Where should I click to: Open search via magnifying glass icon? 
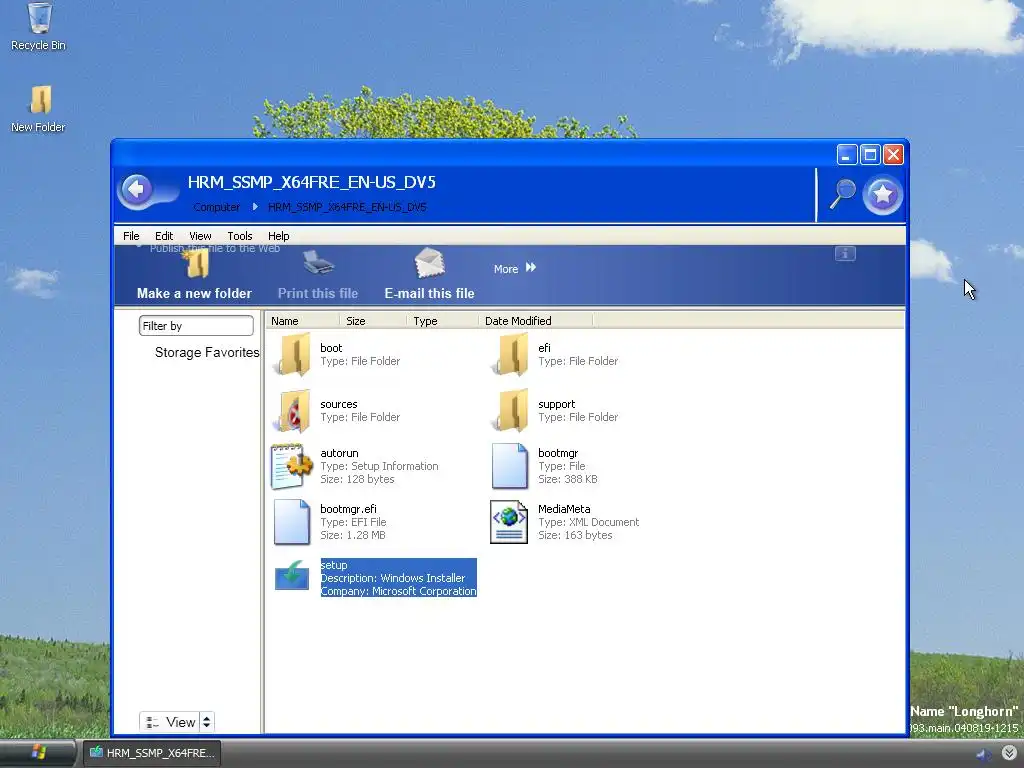point(842,194)
